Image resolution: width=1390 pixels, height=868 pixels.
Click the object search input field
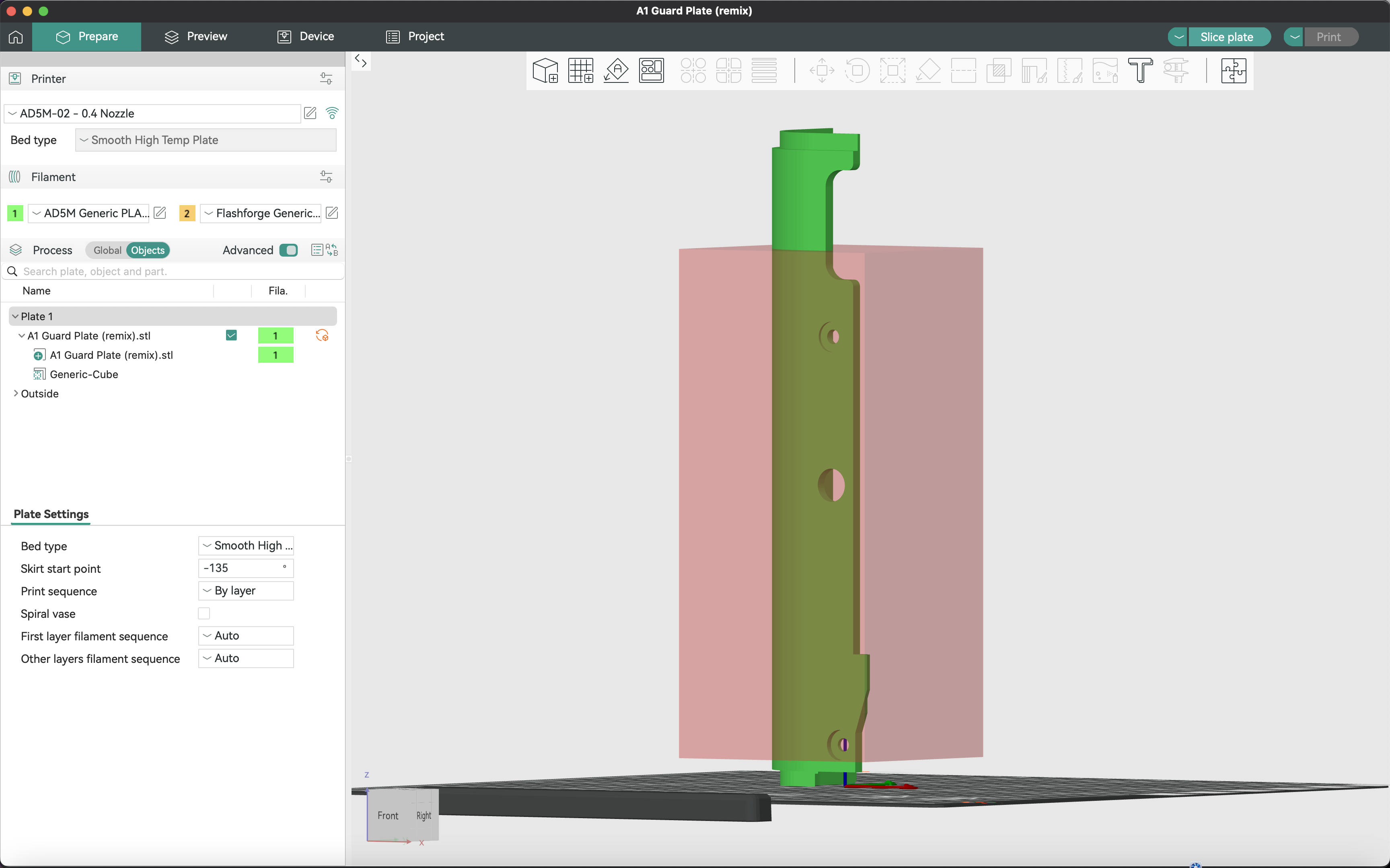click(172, 272)
